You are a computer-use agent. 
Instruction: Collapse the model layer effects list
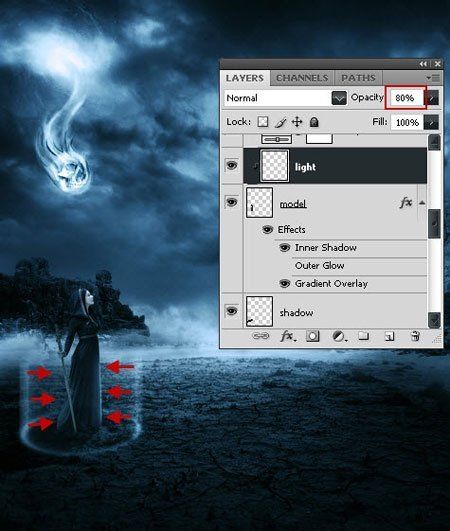(422, 203)
